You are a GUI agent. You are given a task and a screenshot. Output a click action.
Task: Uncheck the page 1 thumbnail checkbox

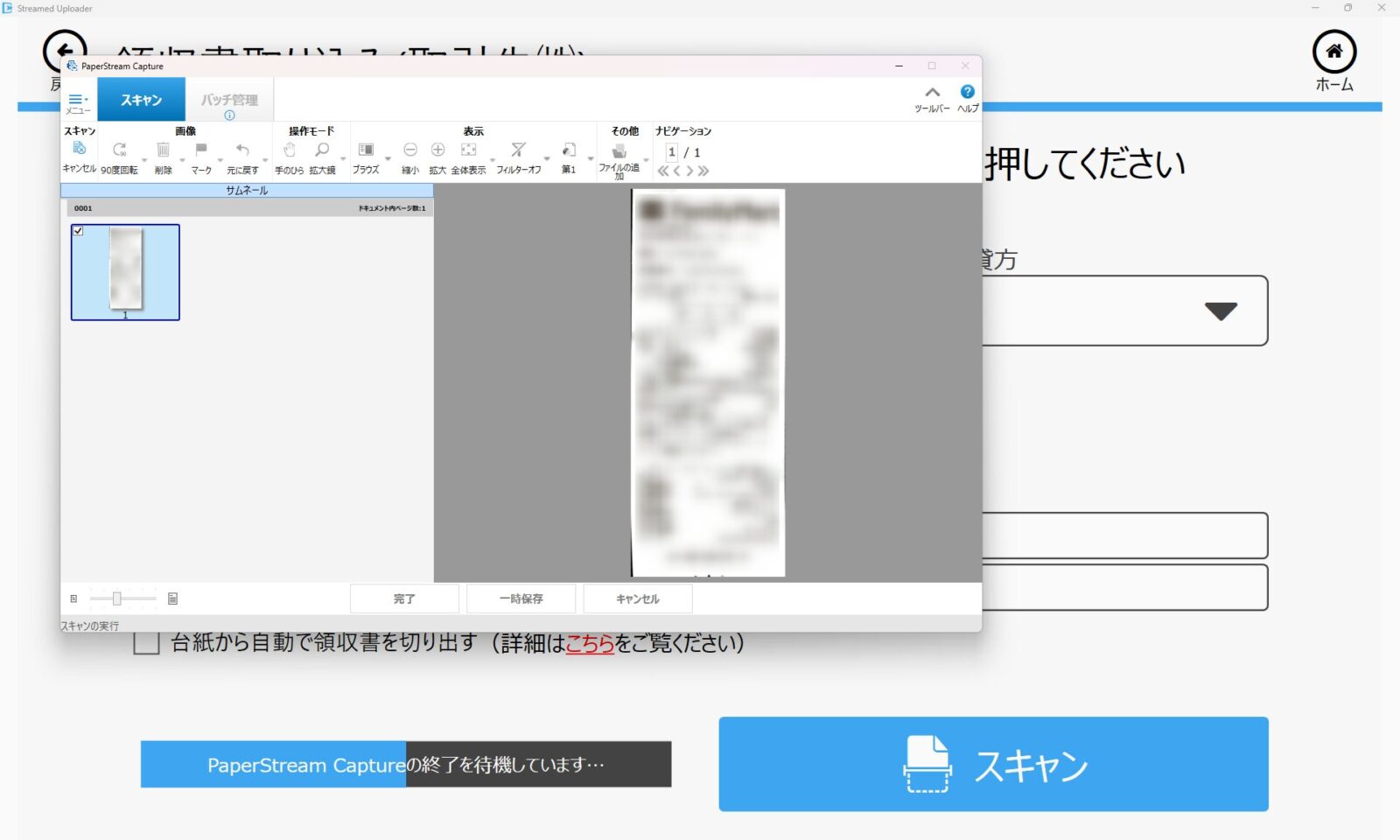coord(79,231)
